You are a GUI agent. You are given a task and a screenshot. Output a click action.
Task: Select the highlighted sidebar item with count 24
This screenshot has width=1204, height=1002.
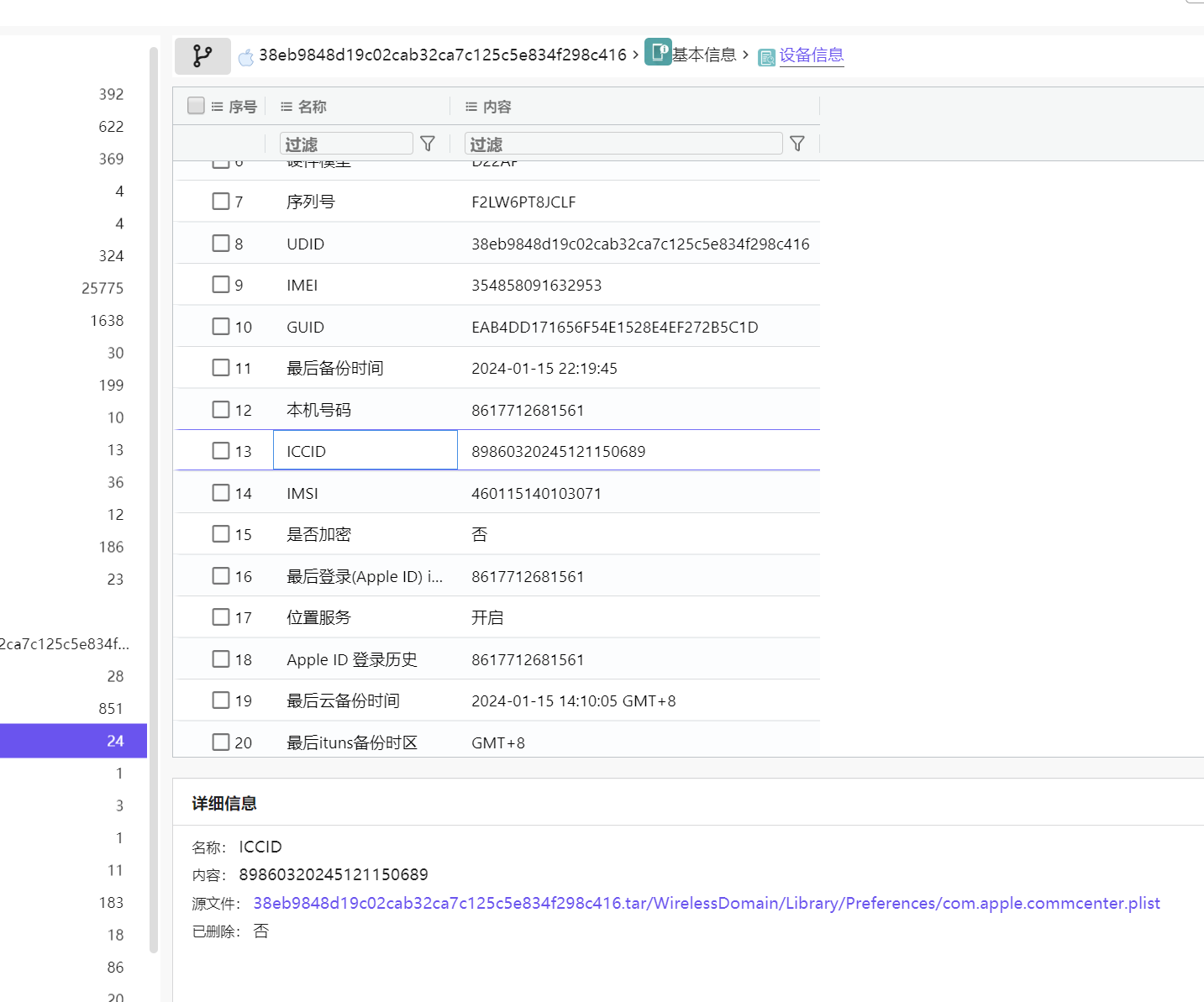click(73, 741)
